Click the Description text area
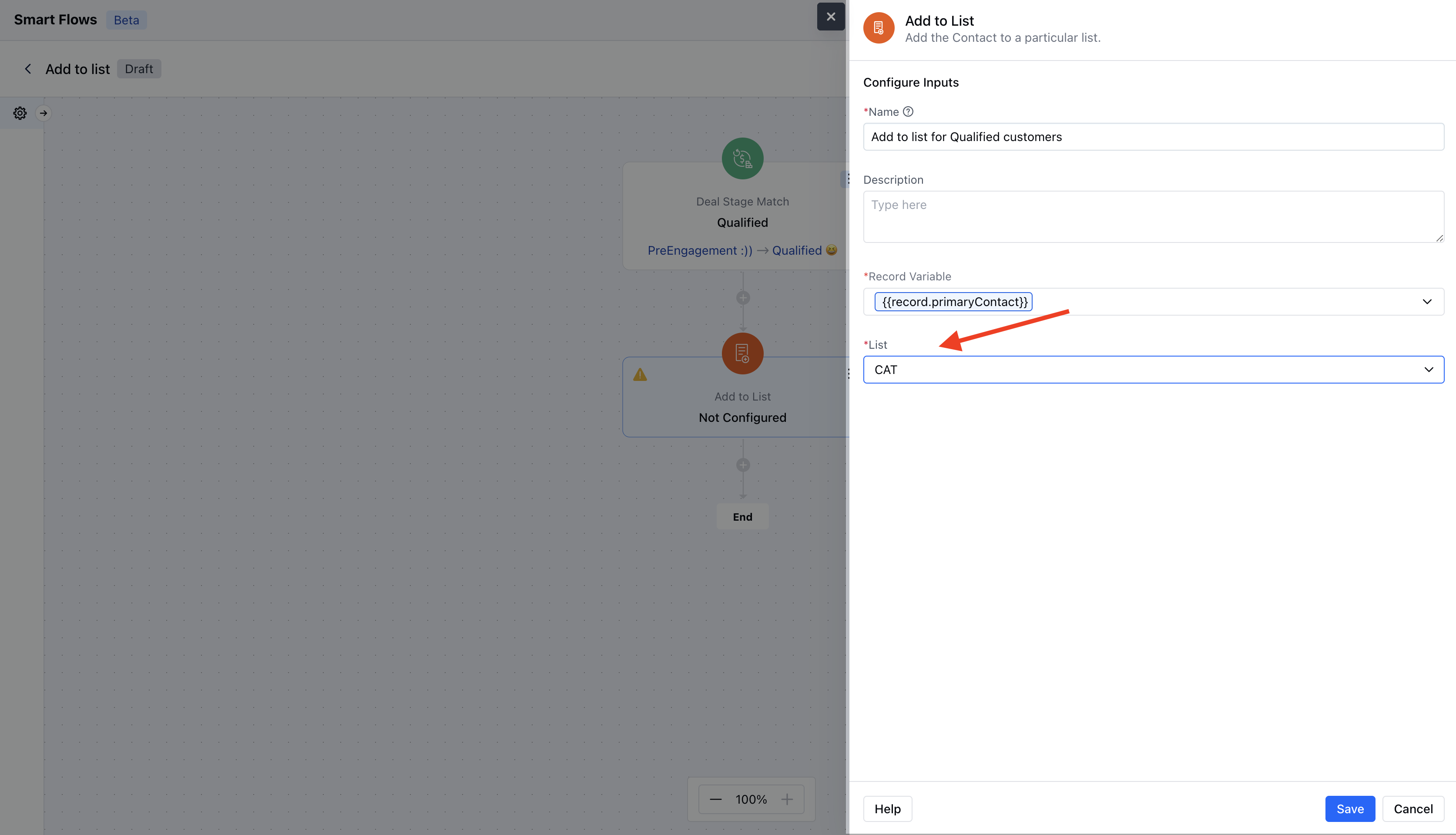Viewport: 1456px width, 835px height. pyautogui.click(x=1153, y=217)
